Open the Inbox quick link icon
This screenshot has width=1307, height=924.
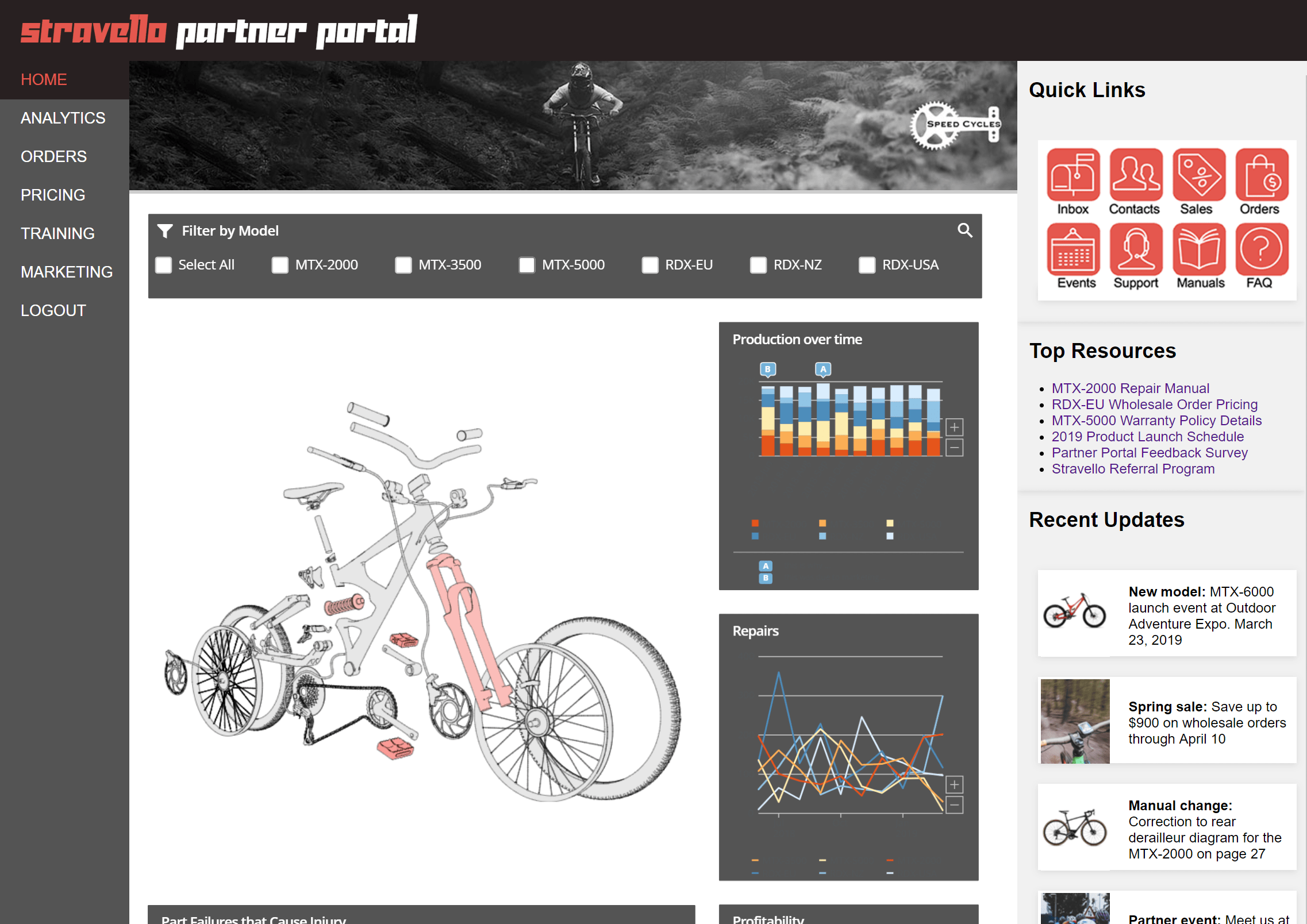pyautogui.click(x=1072, y=175)
